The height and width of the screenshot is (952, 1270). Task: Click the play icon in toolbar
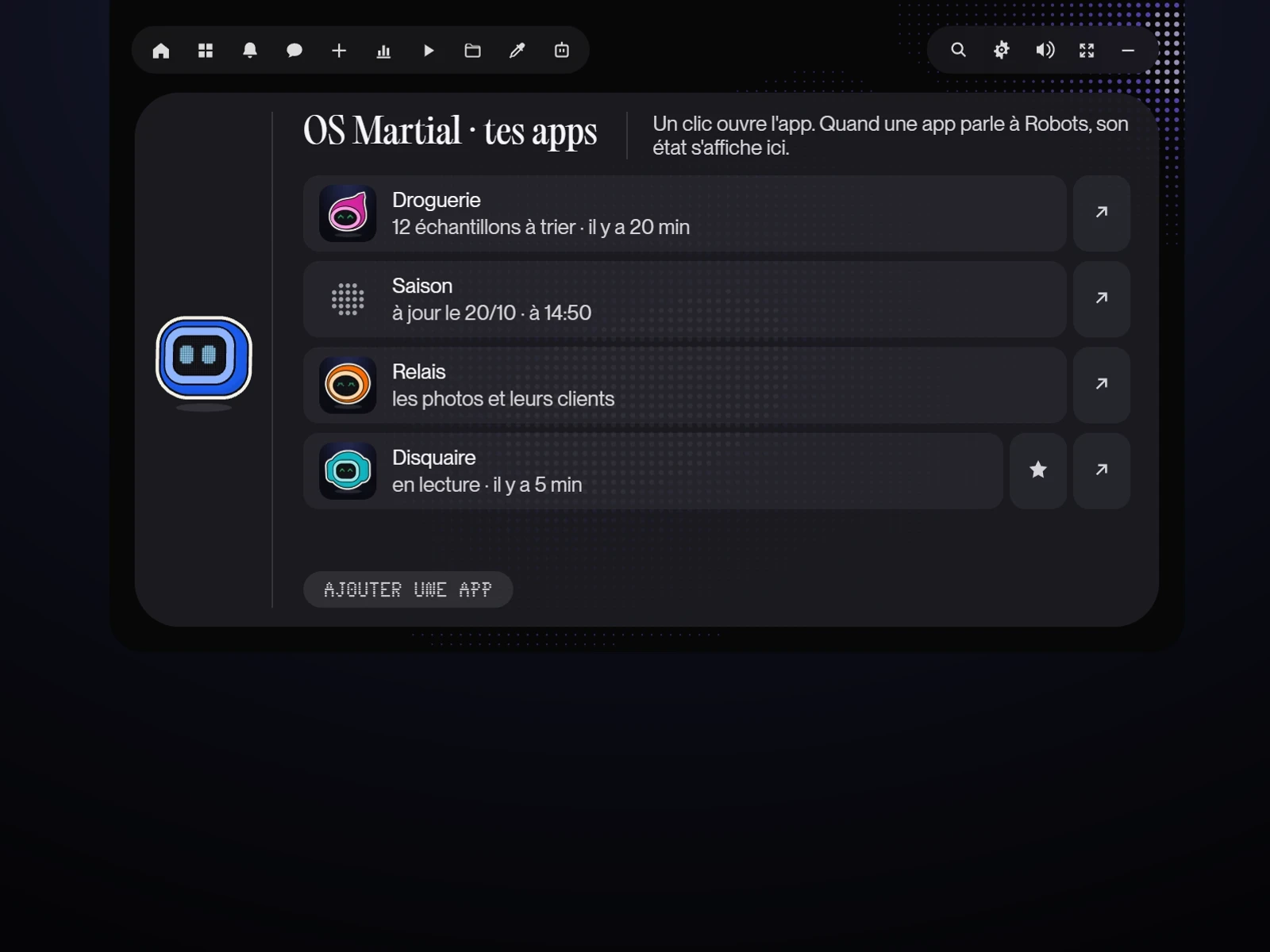pyautogui.click(x=429, y=51)
